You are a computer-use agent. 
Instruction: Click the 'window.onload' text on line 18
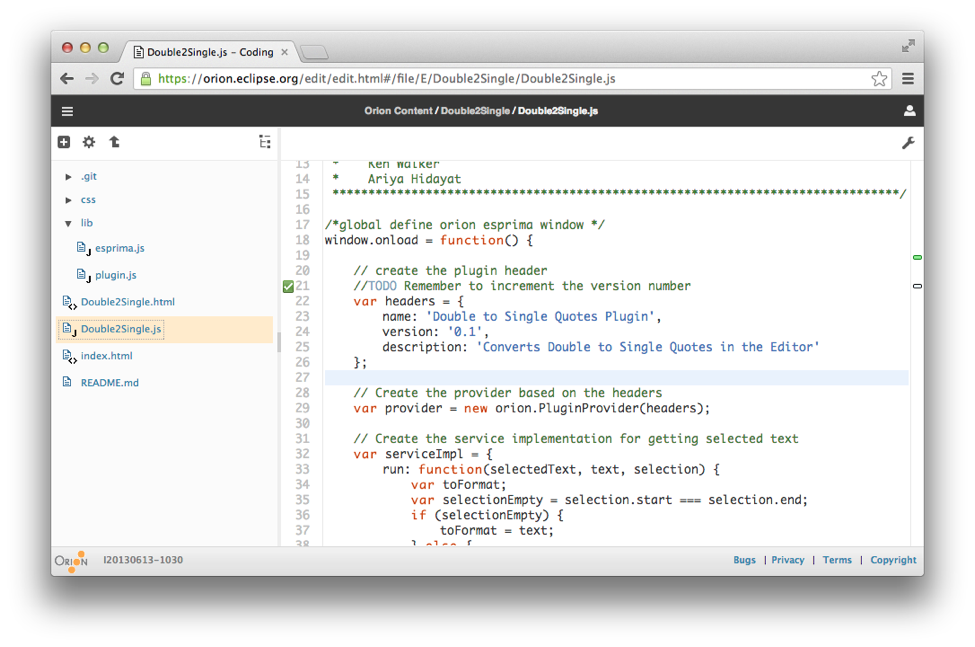click(x=371, y=240)
